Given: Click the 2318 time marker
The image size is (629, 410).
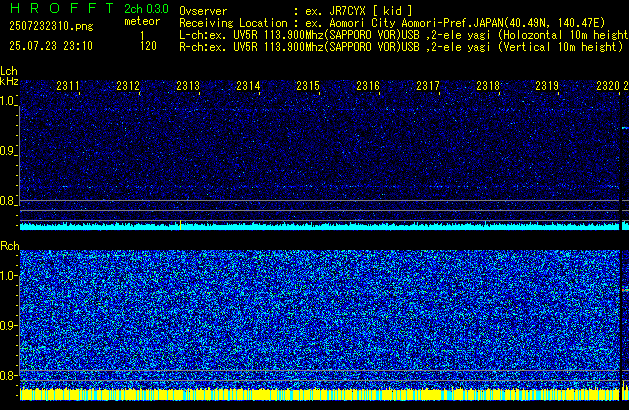Looking at the screenshot, I should [488, 86].
